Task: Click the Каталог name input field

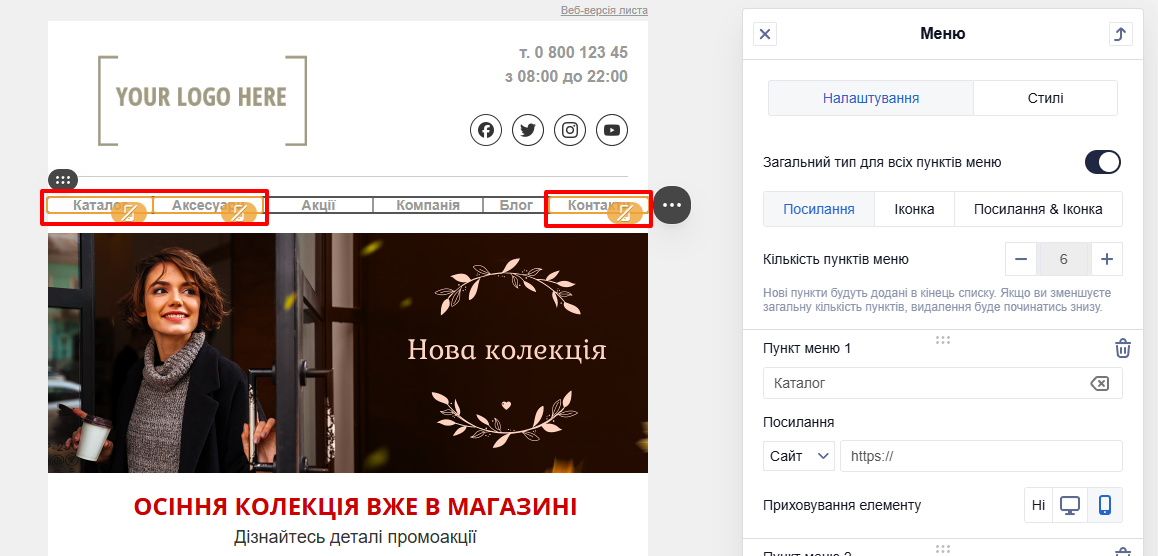Action: pos(942,383)
